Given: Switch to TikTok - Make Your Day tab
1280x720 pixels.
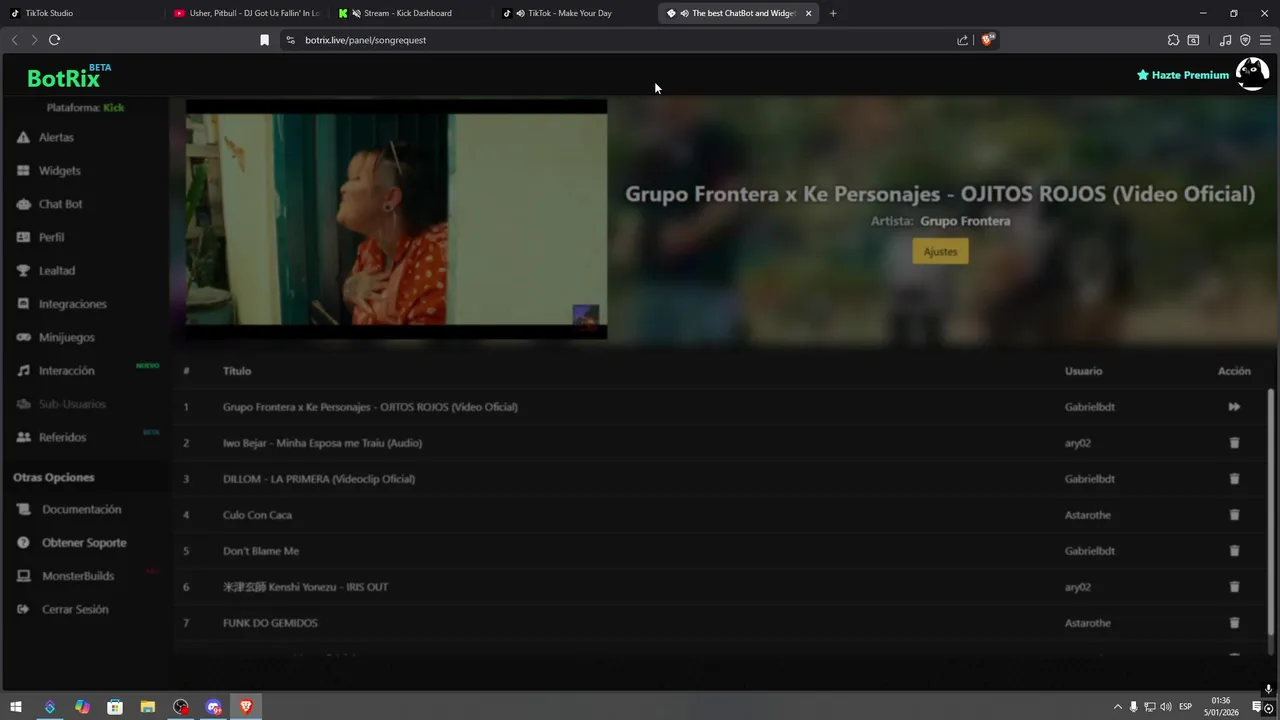Looking at the screenshot, I should click(x=575, y=13).
